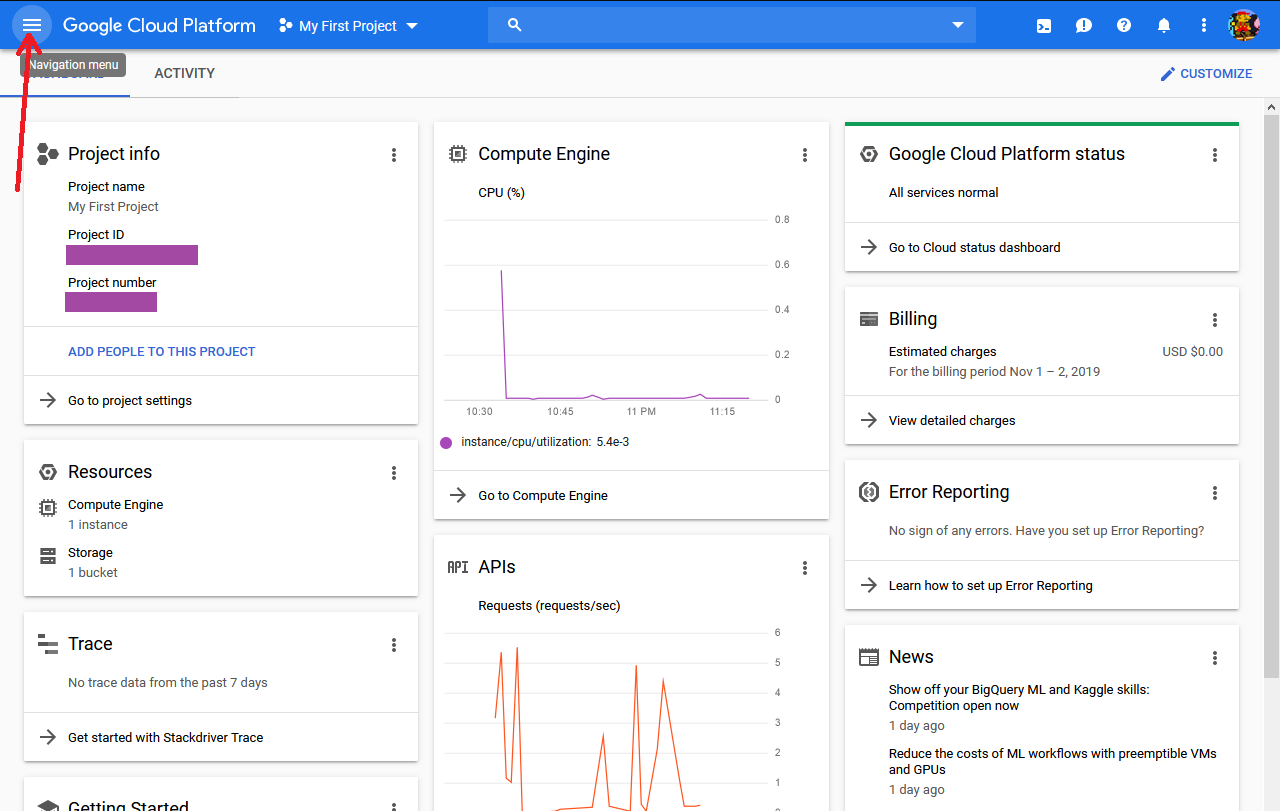
Task: Open Google Cloud Platform status card menu
Action: pyautogui.click(x=1215, y=155)
